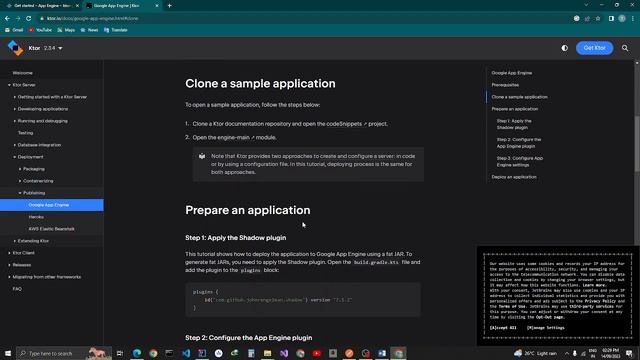The height and width of the screenshot is (360, 640).
Task: Expand the Releases section
Action: click(x=9, y=265)
